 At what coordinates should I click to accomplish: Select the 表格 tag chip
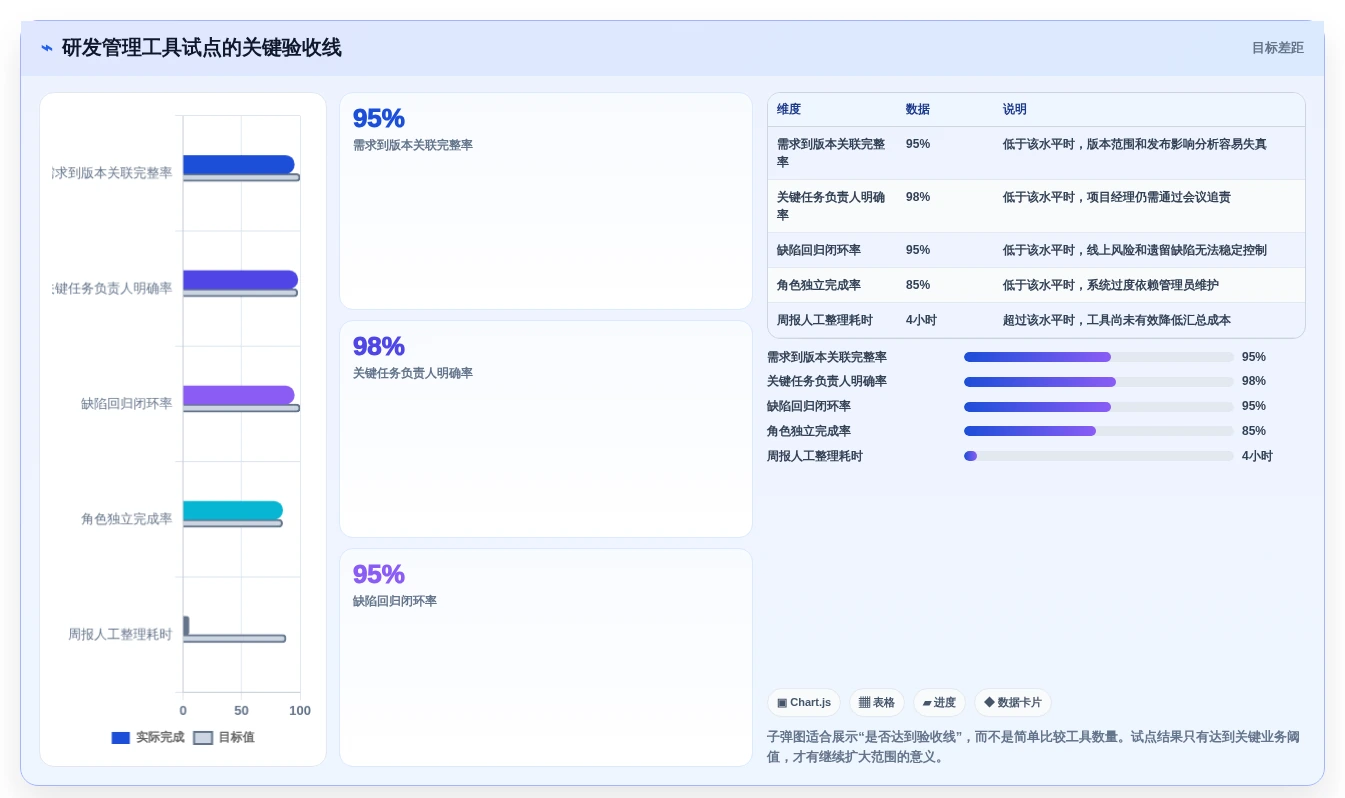877,703
